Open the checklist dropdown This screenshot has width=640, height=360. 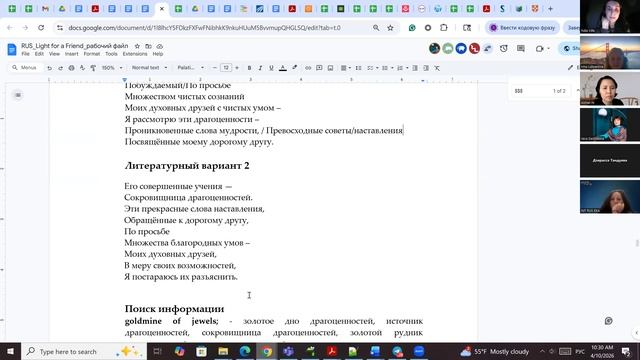click(x=372, y=68)
